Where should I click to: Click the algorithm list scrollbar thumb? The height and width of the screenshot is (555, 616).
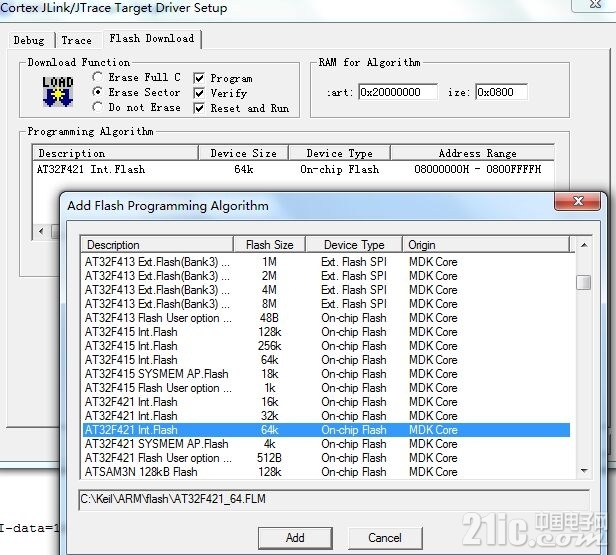[583, 282]
